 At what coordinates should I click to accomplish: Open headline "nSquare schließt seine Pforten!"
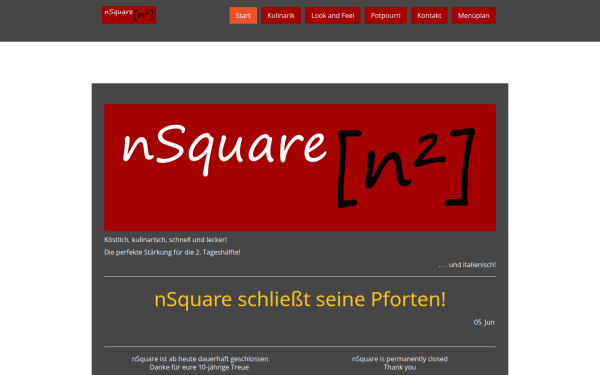[x=300, y=299]
